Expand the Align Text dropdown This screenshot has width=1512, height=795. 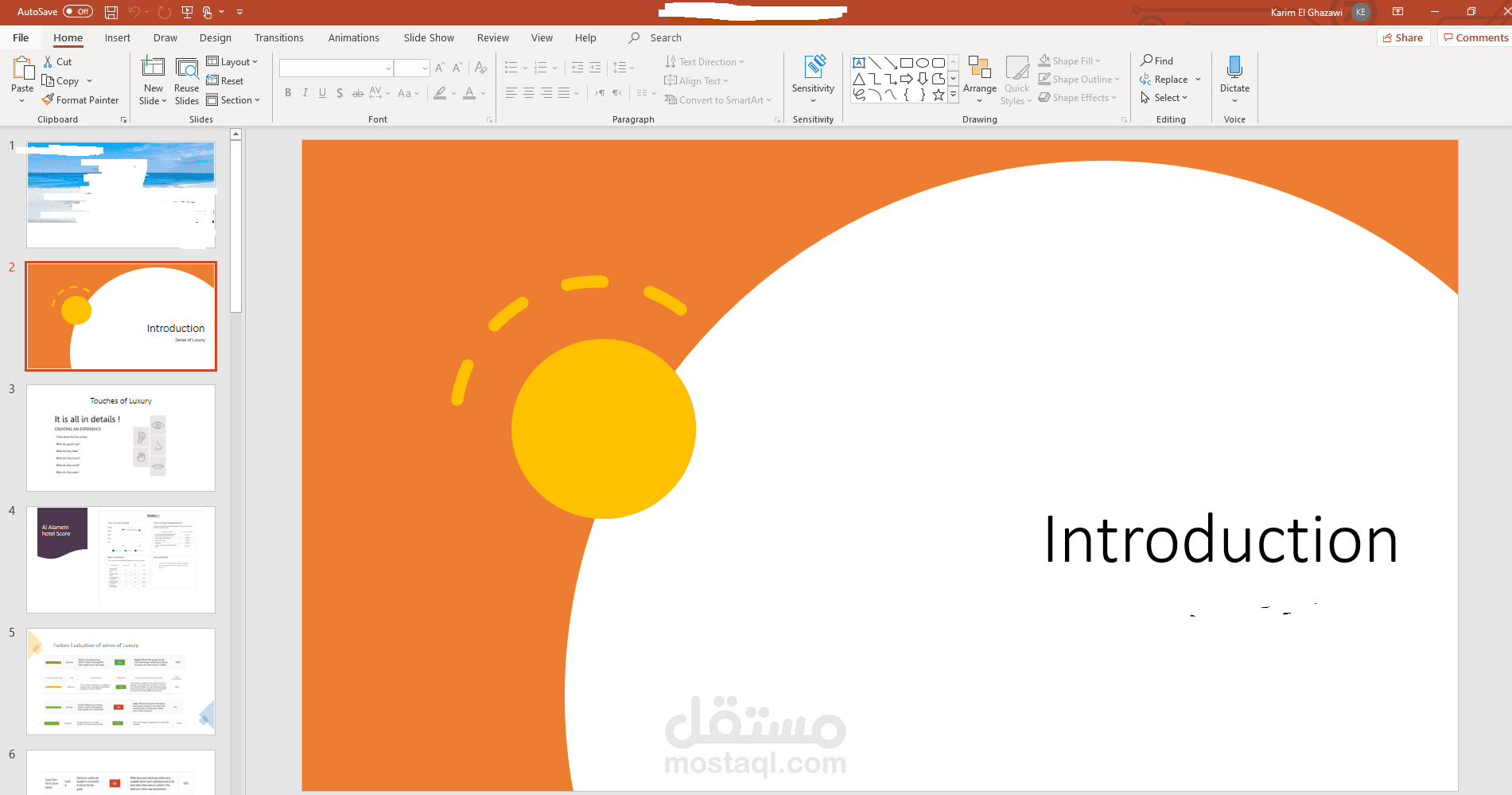pyautogui.click(x=697, y=80)
